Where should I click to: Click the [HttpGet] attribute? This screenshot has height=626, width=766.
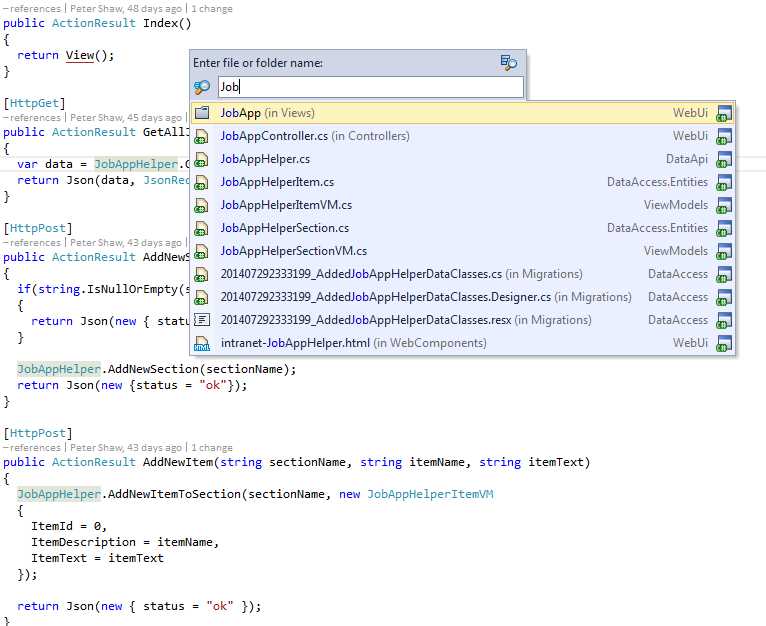pos(34,103)
